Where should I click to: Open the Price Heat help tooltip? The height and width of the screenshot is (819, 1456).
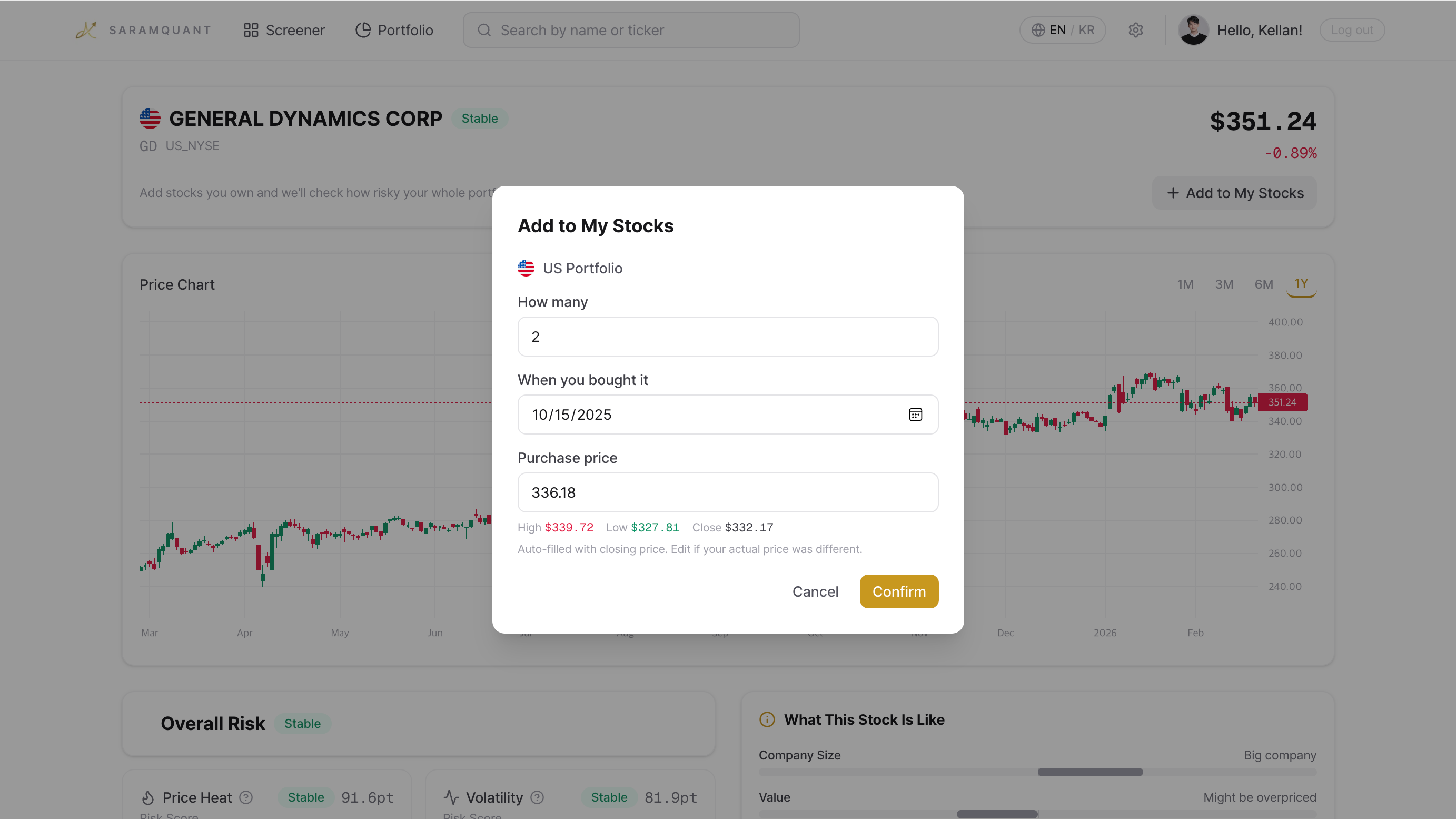[246, 797]
